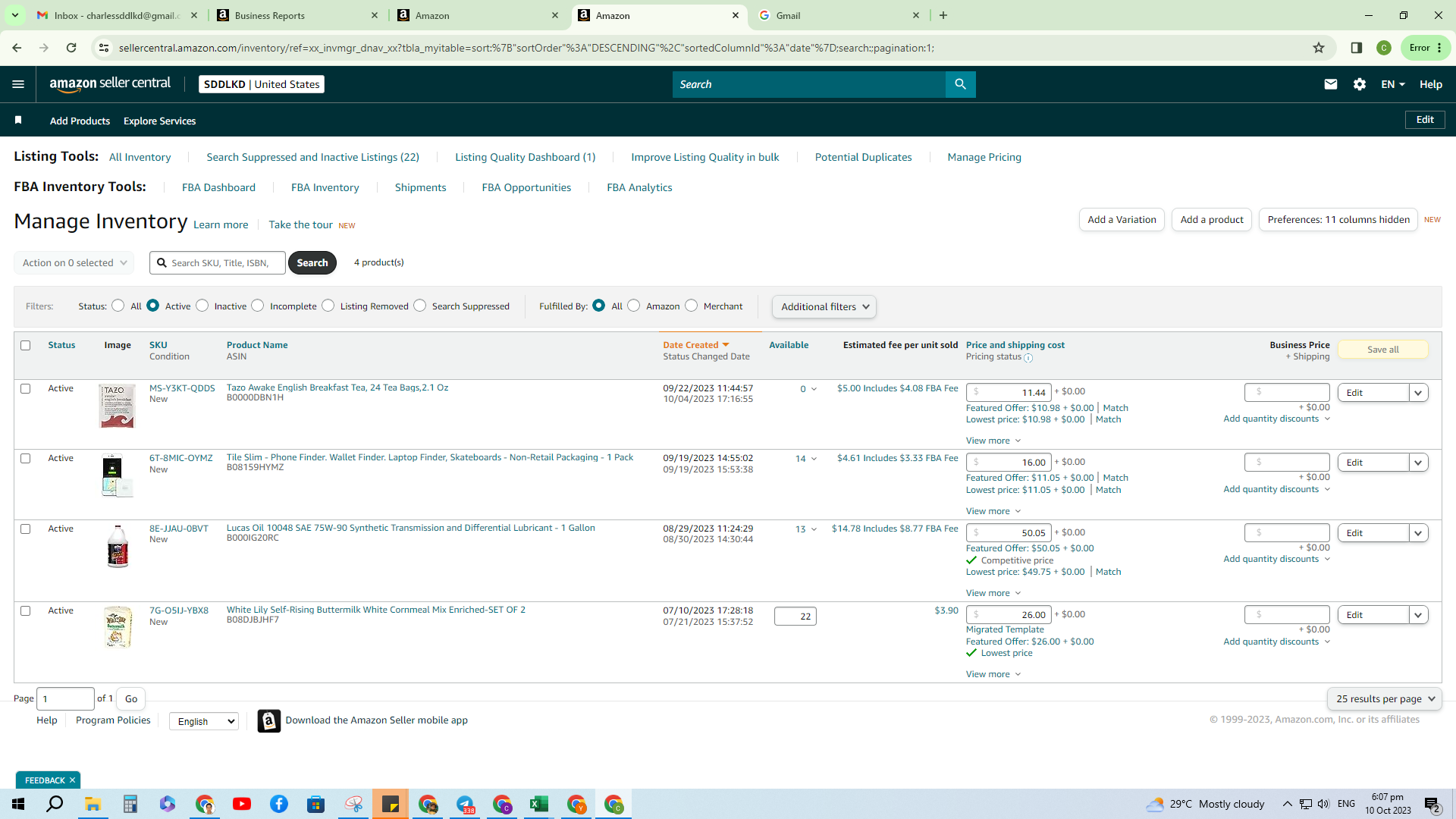The image size is (1456, 819).
Task: Open the FBA Inventory tool
Action: tap(325, 187)
